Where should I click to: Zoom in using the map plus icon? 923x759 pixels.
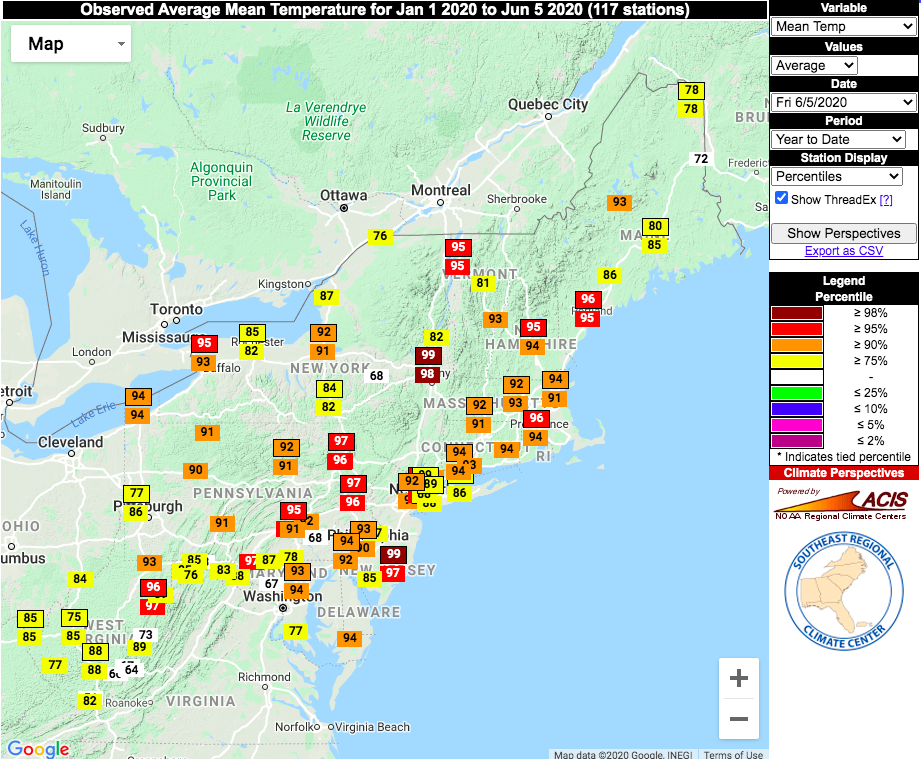point(738,678)
